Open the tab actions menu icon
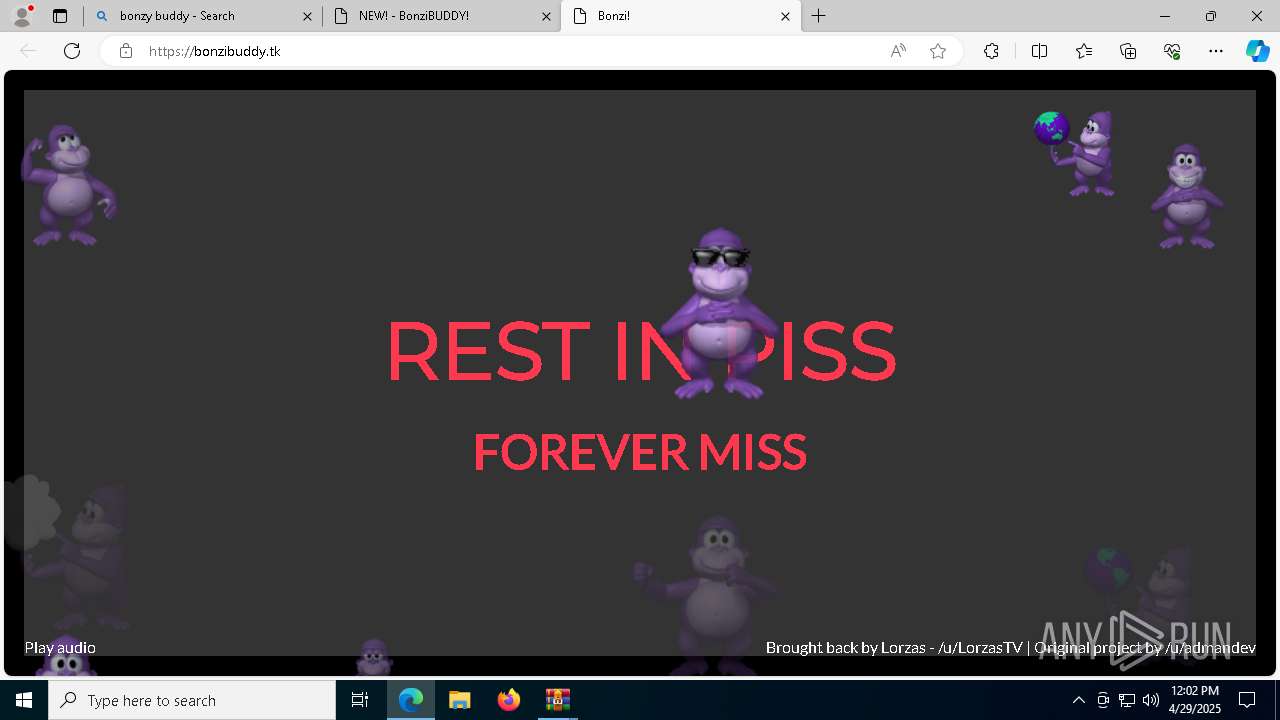The width and height of the screenshot is (1280, 720). (x=60, y=16)
